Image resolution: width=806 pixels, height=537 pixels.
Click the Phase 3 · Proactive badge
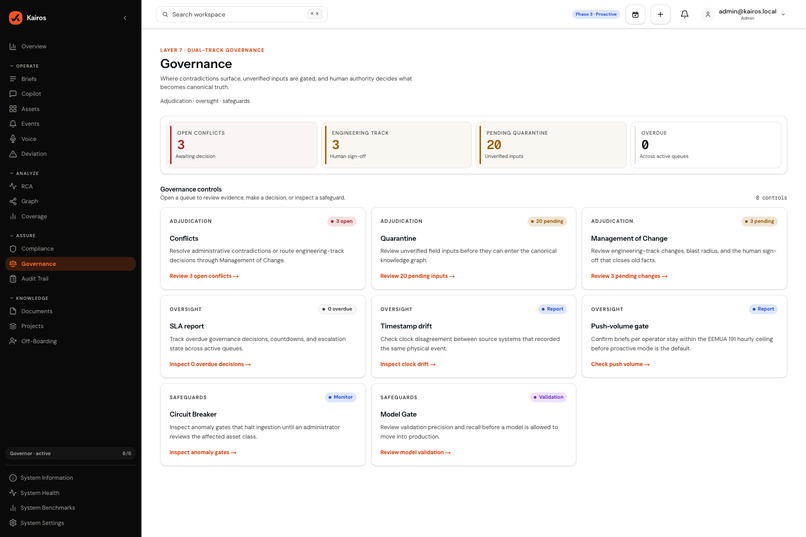pos(596,14)
